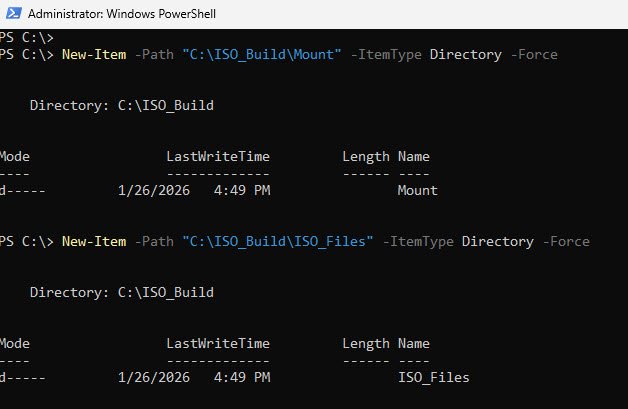Click the ISO_Files directory name in output
628x409 pixels.
click(433, 377)
